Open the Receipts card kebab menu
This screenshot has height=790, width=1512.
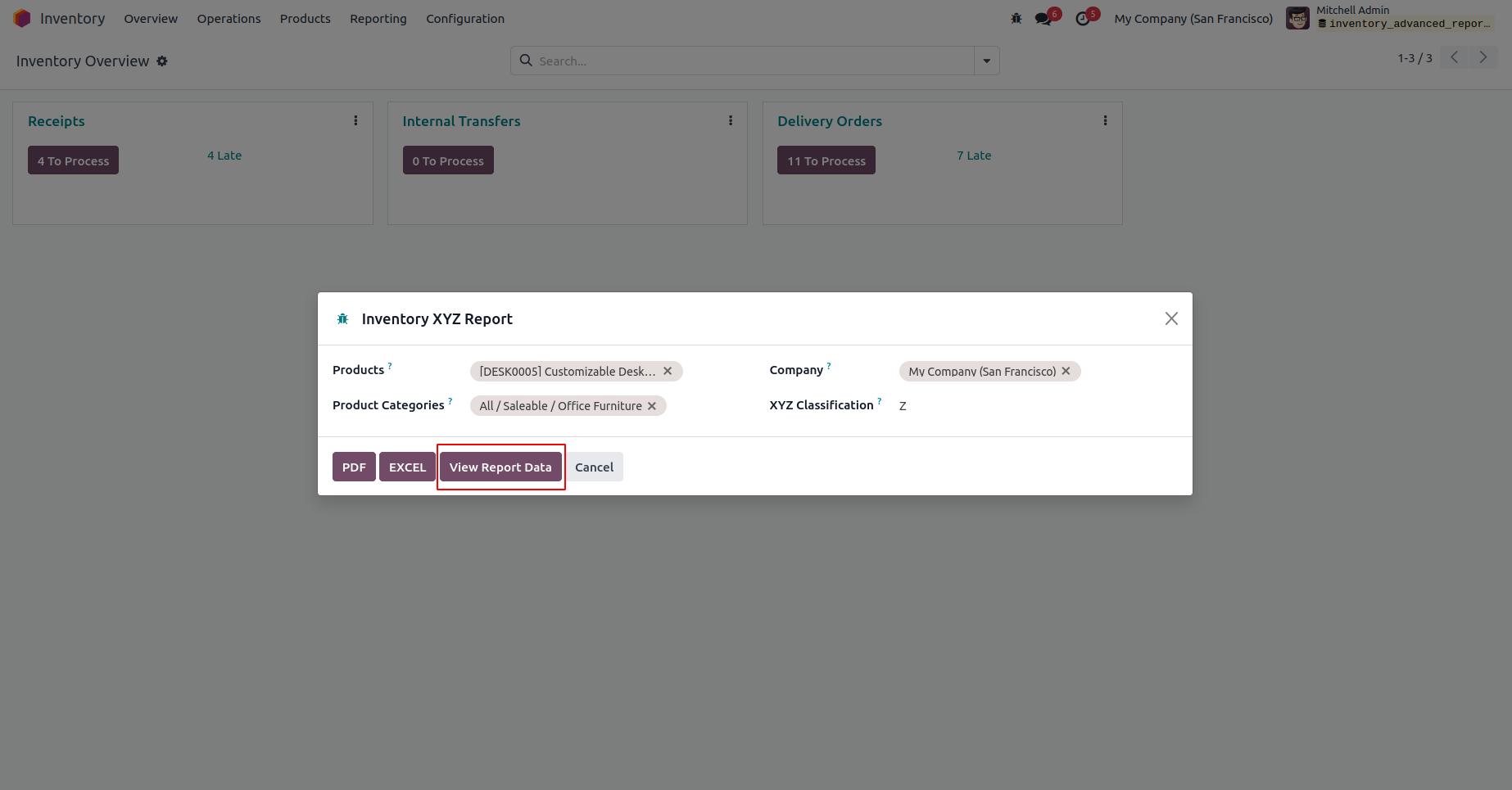tap(355, 121)
